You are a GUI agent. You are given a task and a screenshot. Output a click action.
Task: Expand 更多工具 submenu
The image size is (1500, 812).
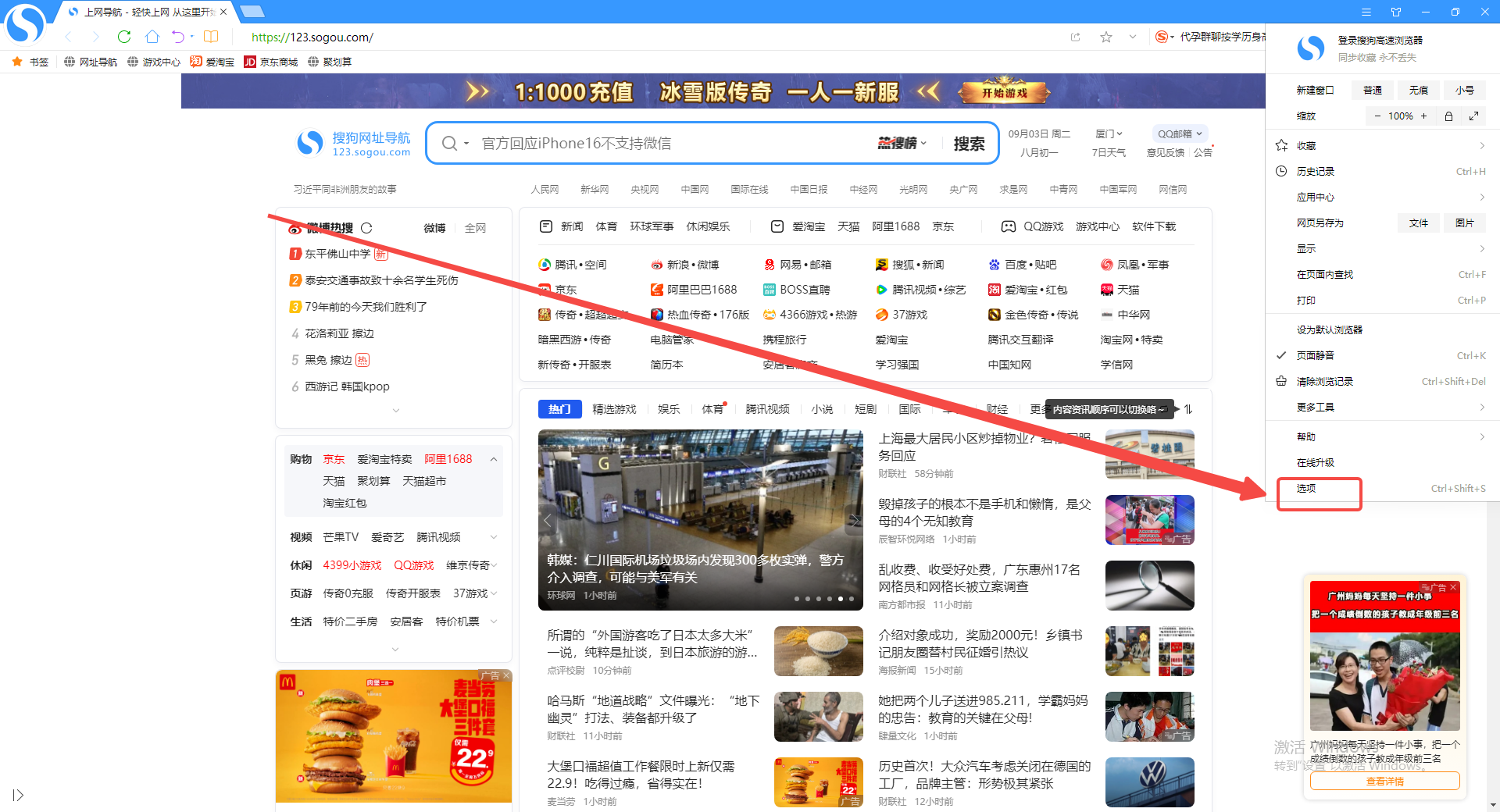(1381, 407)
